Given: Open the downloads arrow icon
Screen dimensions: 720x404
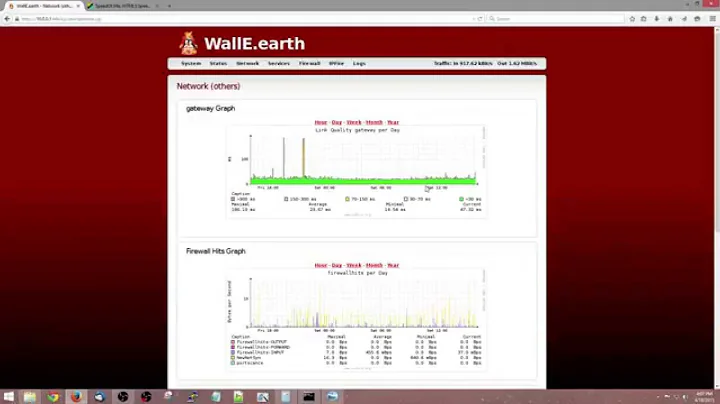Looking at the screenshot, I should pos(657,19).
